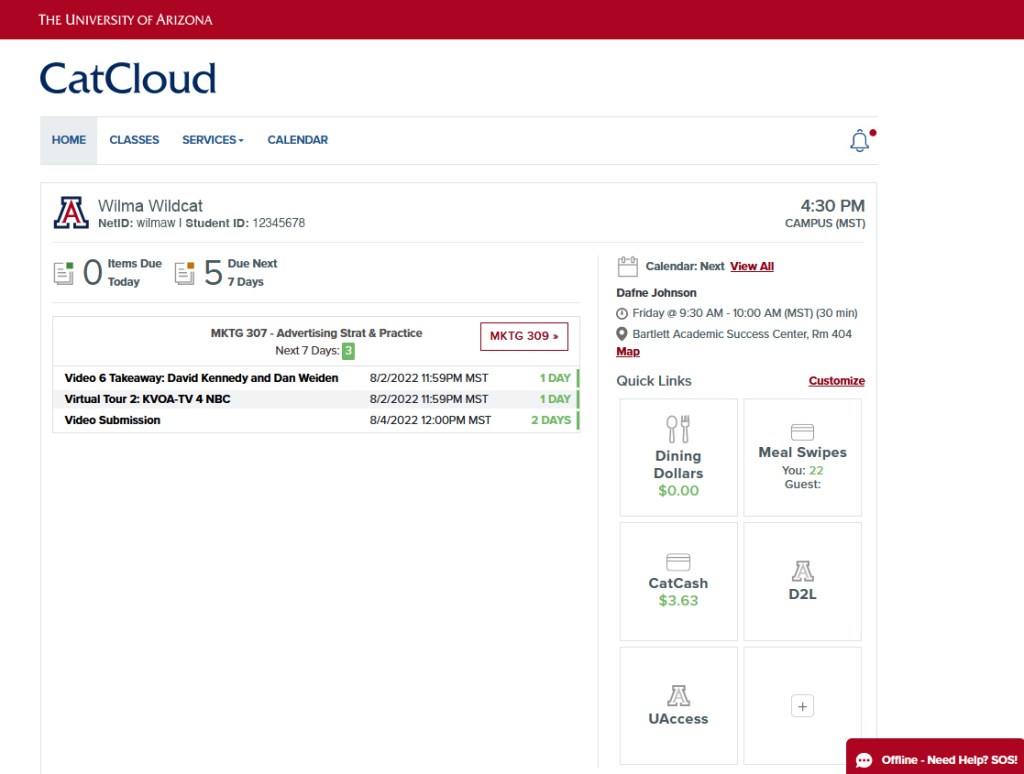Viewport: 1024px width, 774px height.
Task: Click the Items Due Today icon
Action: point(64,272)
